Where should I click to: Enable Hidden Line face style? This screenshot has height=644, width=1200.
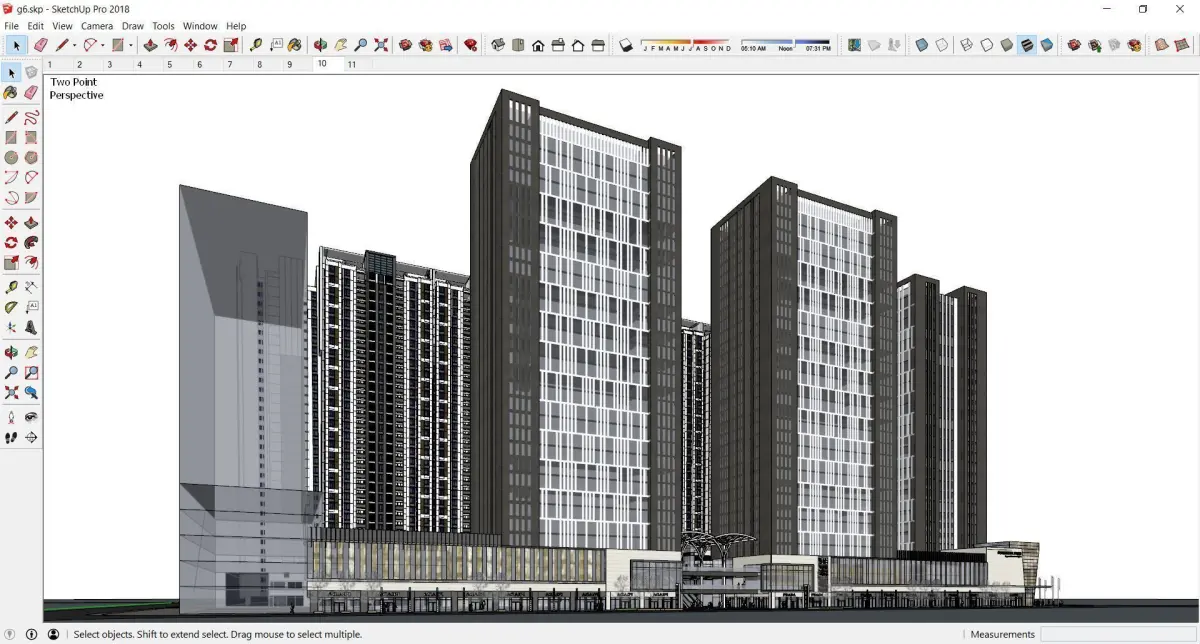pyautogui.click(x=986, y=45)
